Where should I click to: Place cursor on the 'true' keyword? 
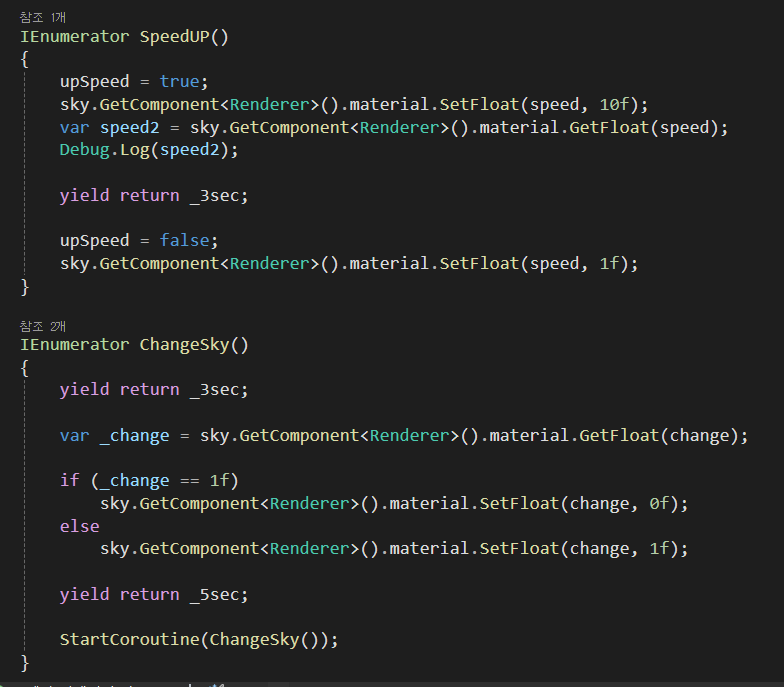tap(180, 82)
